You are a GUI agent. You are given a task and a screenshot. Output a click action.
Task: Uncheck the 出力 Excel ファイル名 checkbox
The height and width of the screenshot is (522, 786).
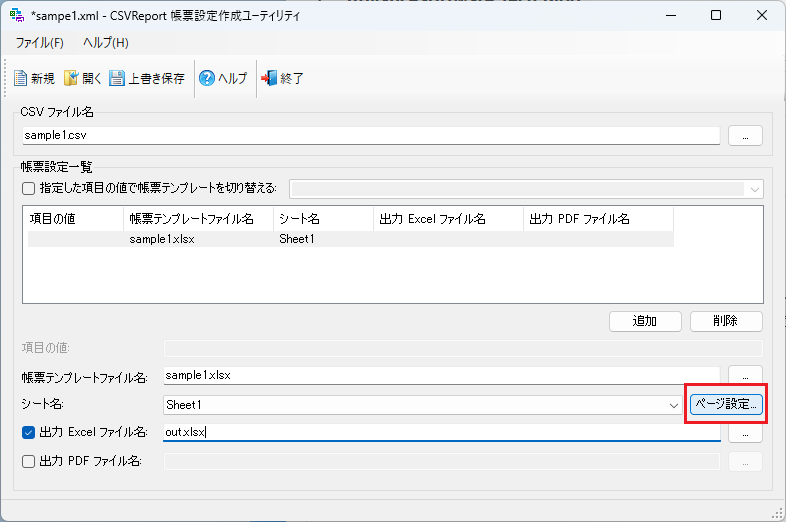point(29,432)
